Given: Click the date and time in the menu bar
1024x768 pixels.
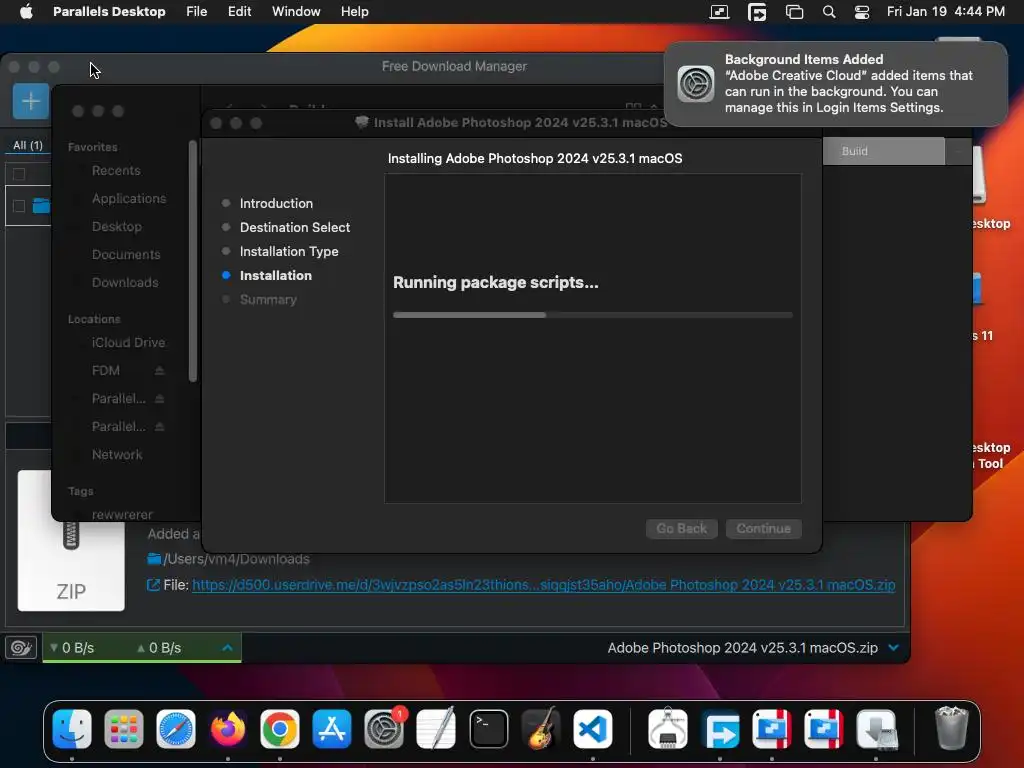Looking at the screenshot, I should coord(946,11).
